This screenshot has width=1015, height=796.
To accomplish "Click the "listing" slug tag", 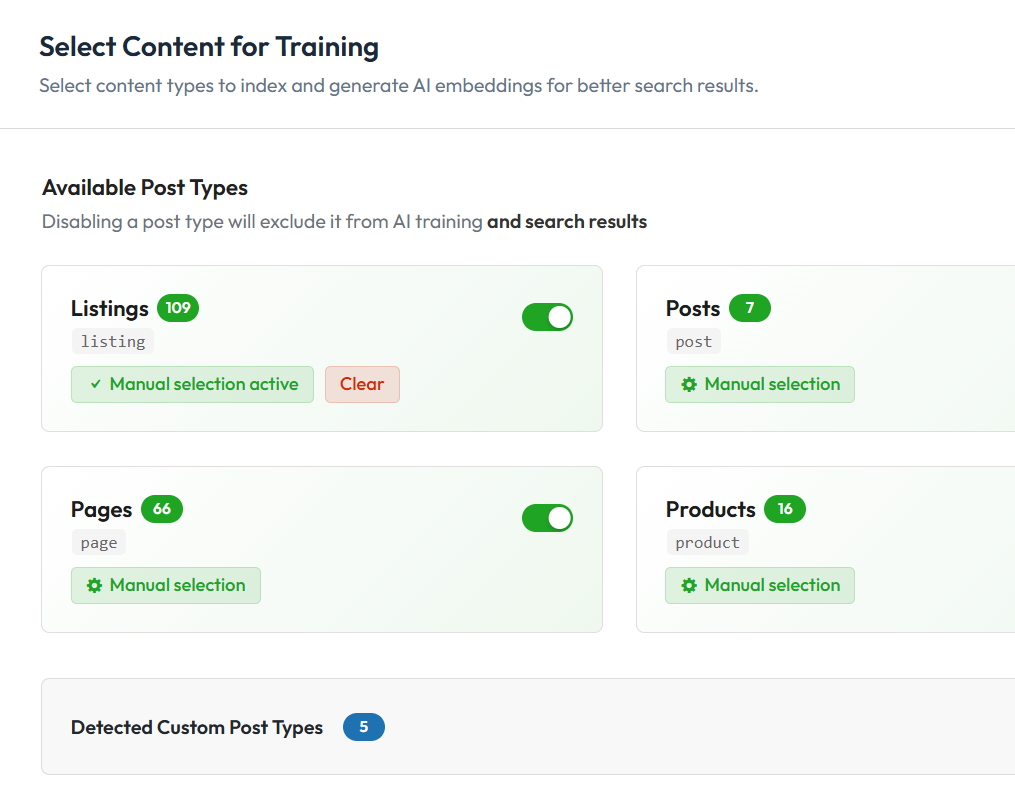I will pos(113,342).
